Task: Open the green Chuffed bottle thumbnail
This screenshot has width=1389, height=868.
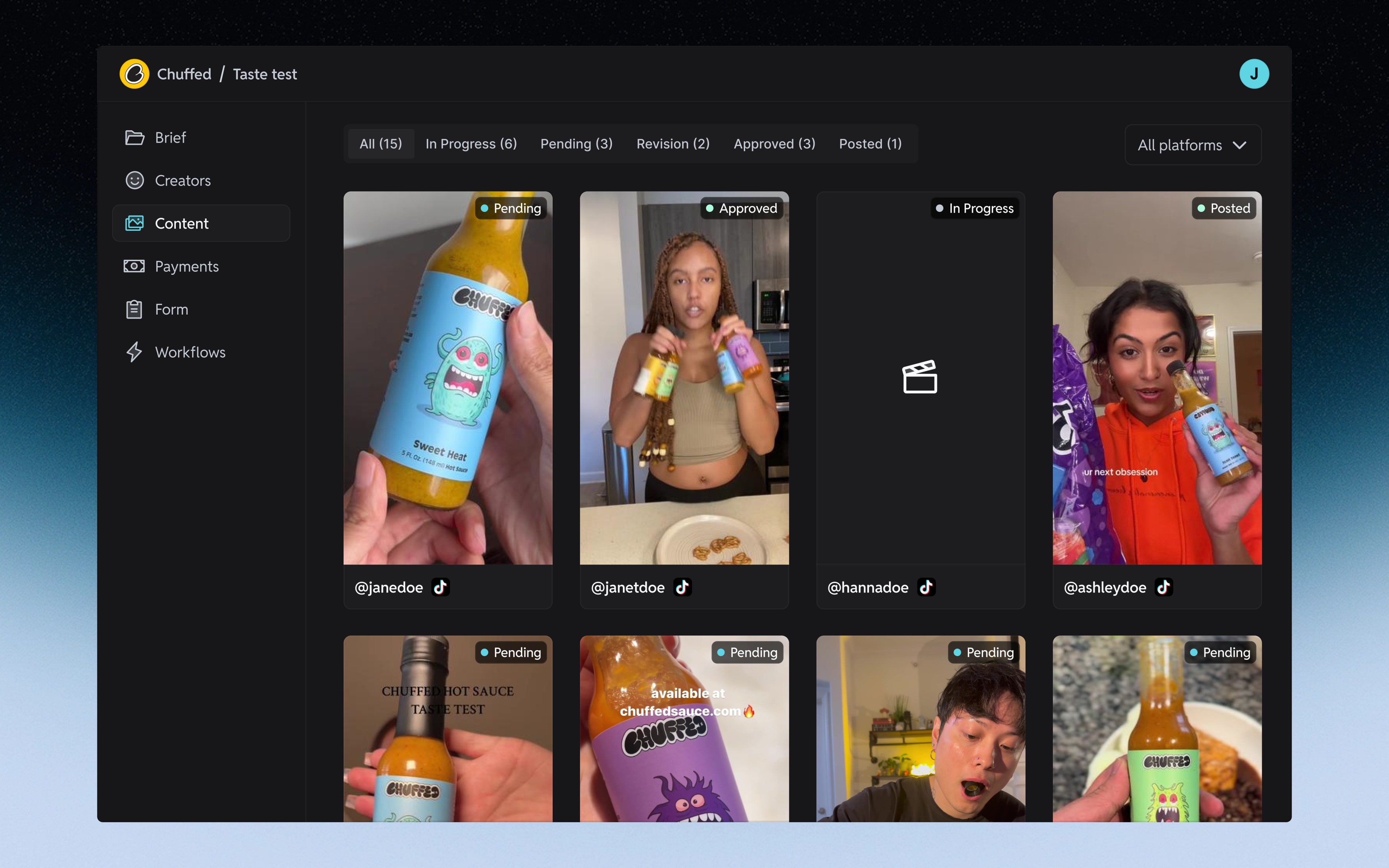Action: tap(1157, 728)
